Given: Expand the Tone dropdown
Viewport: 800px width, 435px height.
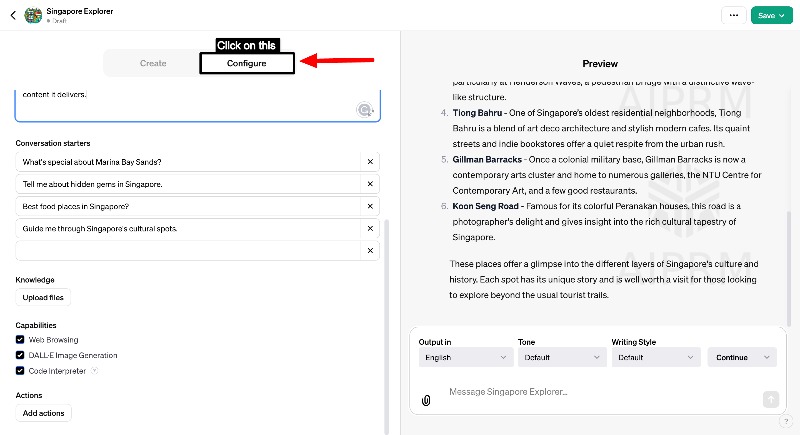Looking at the screenshot, I should point(559,357).
